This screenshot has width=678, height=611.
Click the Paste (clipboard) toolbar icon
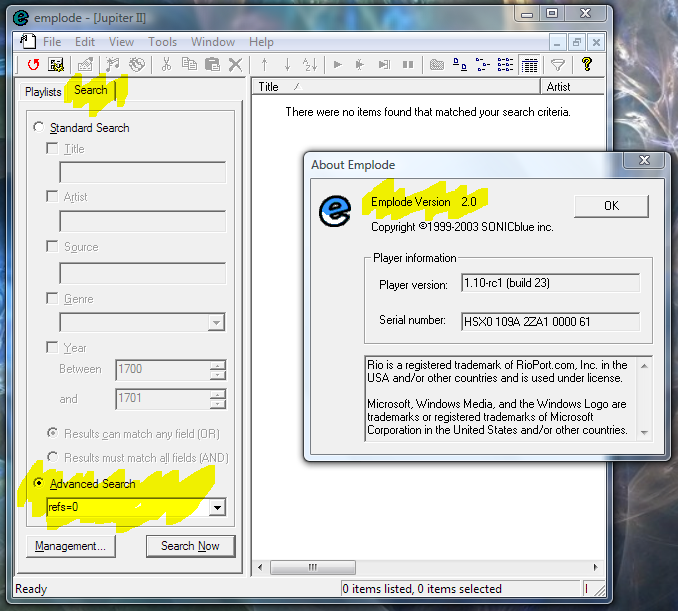coord(212,65)
